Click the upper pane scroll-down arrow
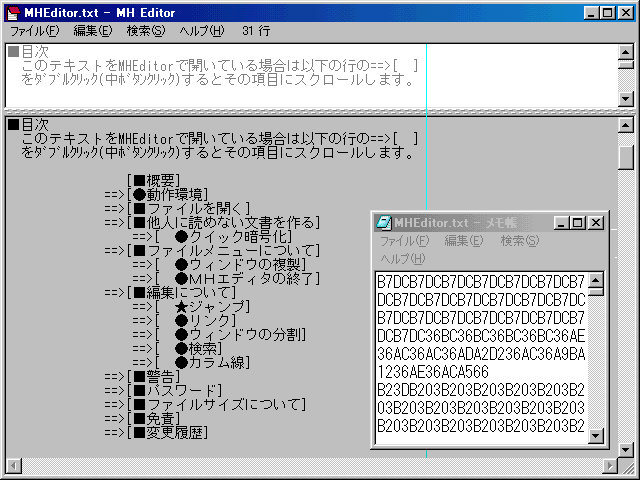640x480 pixels. pyautogui.click(x=626, y=98)
